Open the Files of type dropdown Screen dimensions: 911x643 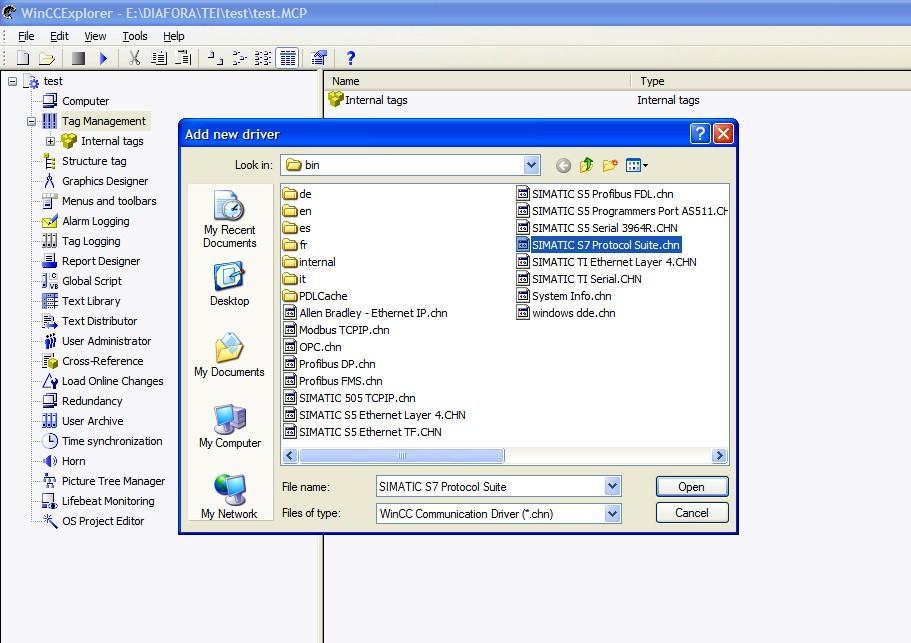612,513
